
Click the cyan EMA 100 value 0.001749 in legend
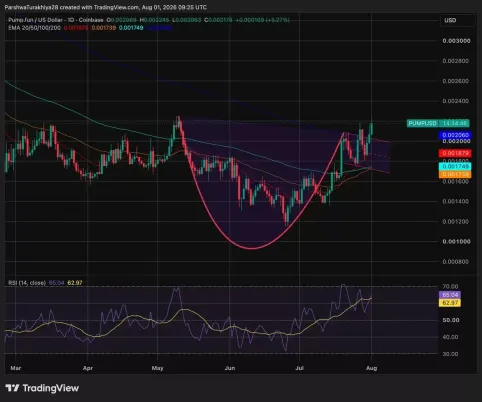pos(131,28)
